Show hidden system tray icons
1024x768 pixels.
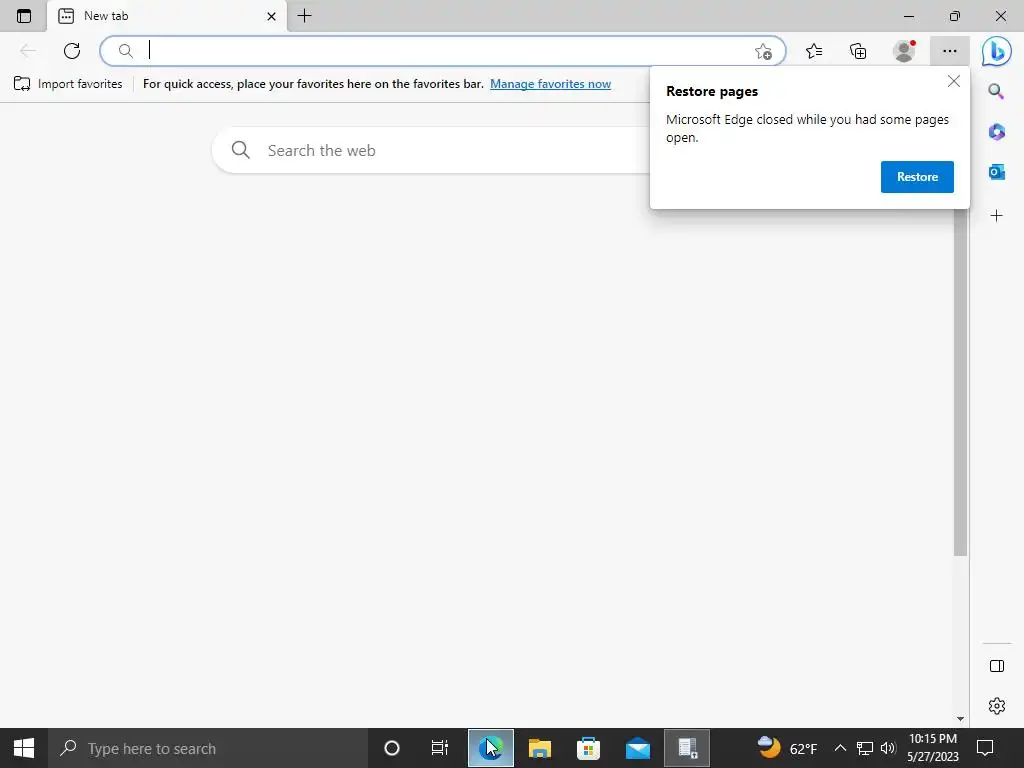coord(840,748)
